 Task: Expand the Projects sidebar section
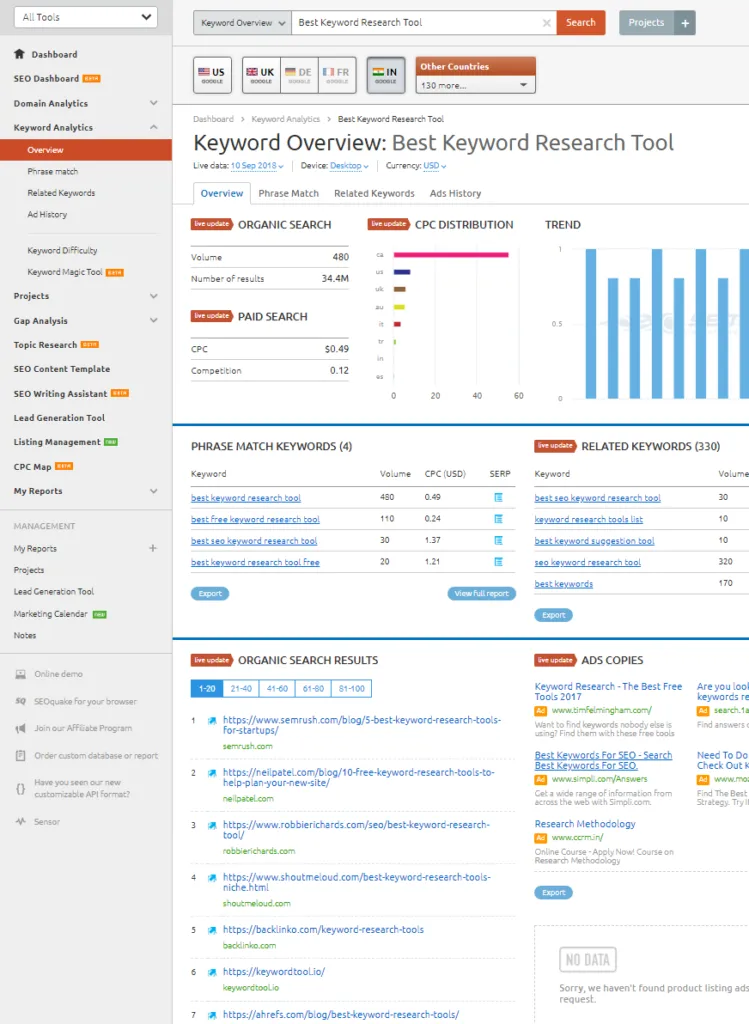(153, 296)
